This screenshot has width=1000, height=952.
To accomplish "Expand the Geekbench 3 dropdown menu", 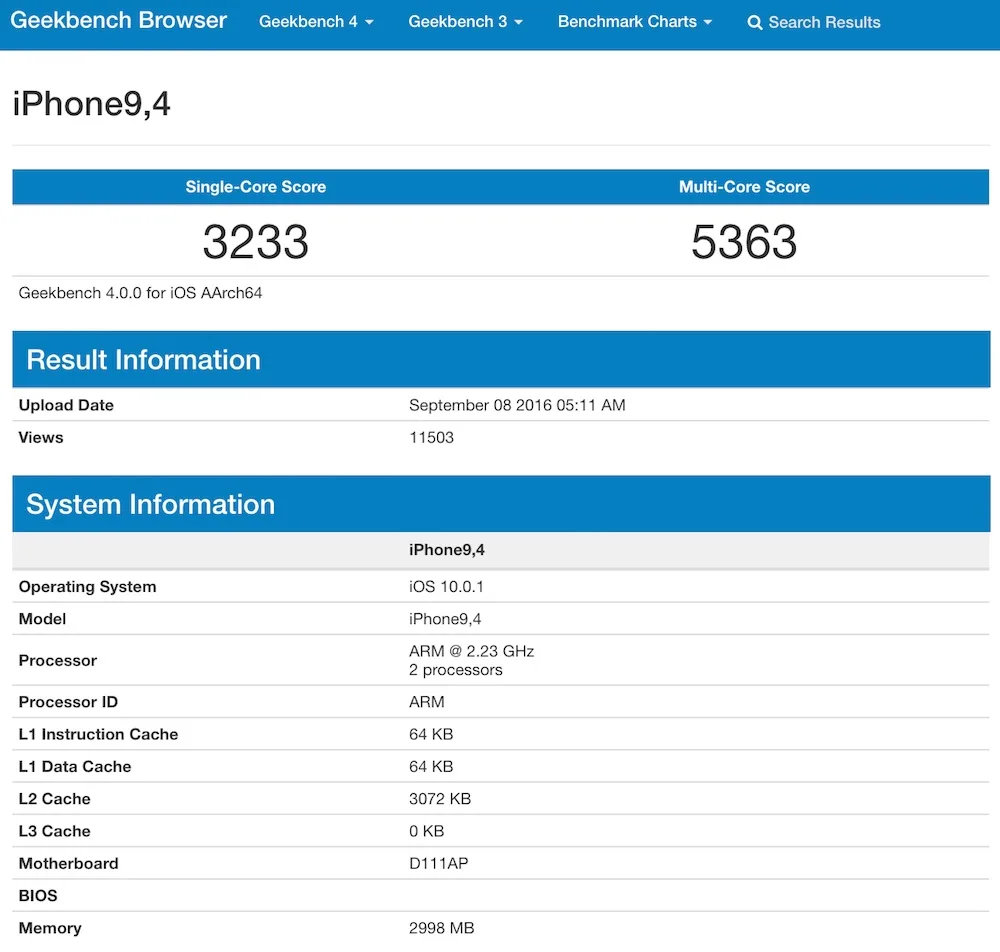I will (x=465, y=22).
